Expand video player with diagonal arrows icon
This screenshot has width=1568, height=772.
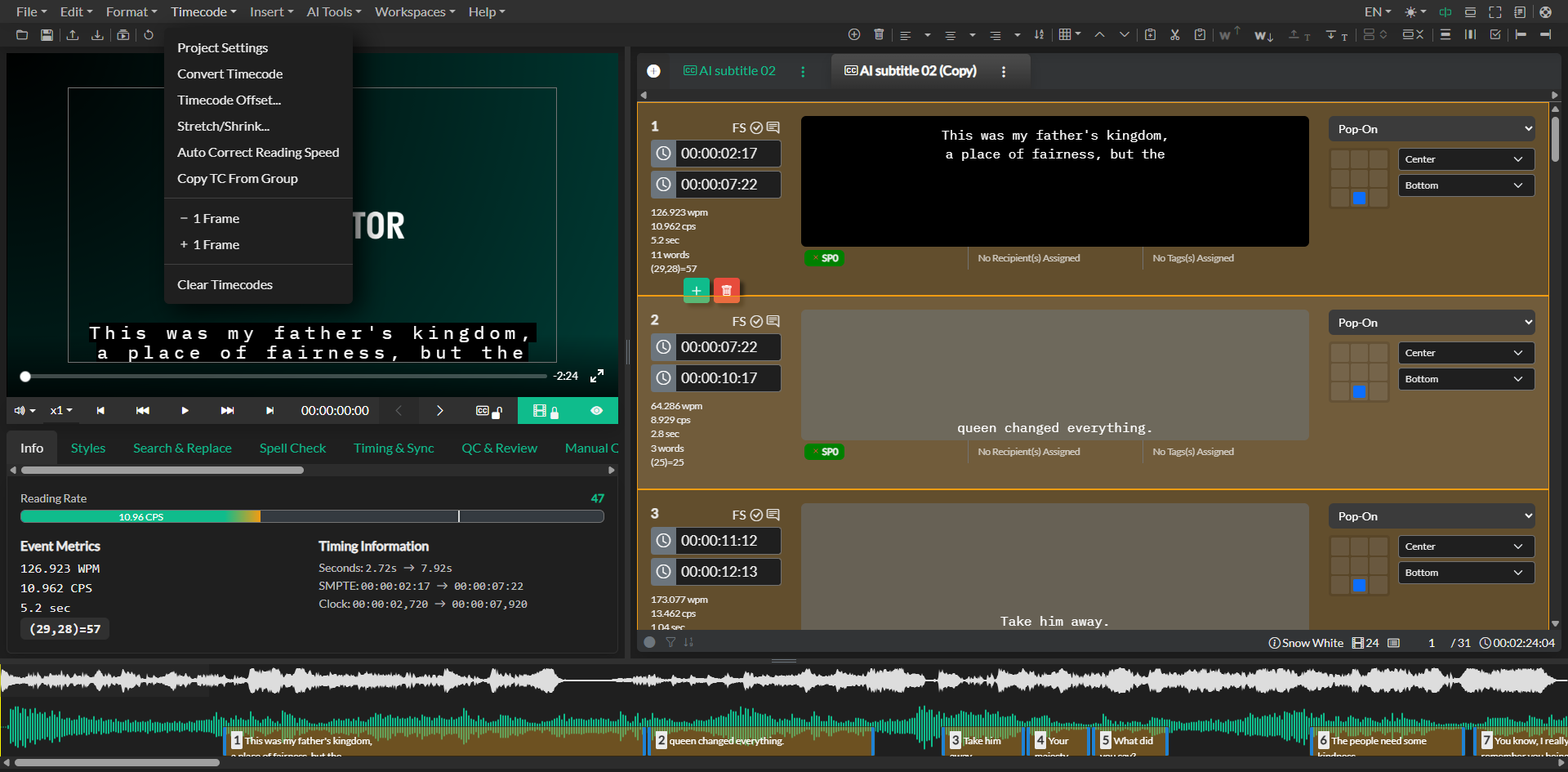point(597,376)
